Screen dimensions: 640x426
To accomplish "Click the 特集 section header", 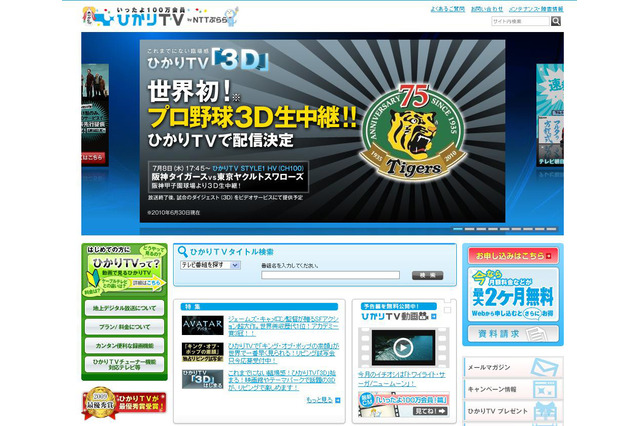I will [x=260, y=306].
